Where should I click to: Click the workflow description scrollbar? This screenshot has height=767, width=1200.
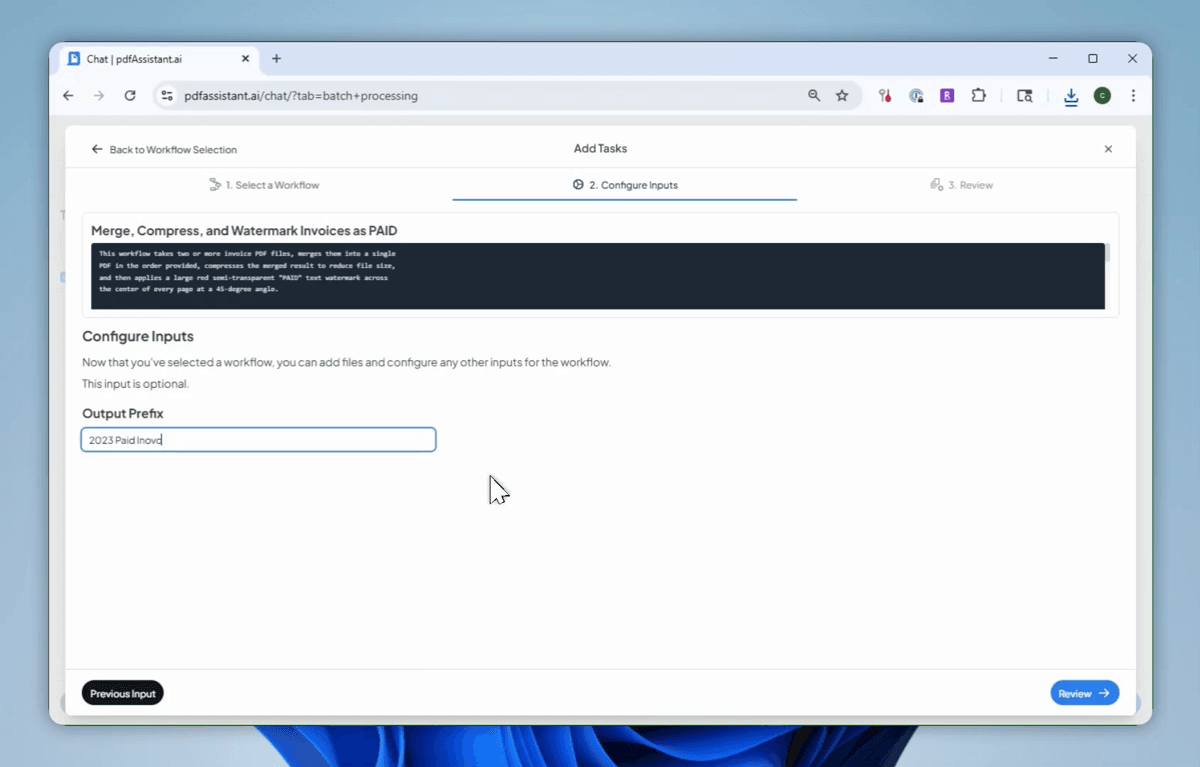pos(1108,252)
